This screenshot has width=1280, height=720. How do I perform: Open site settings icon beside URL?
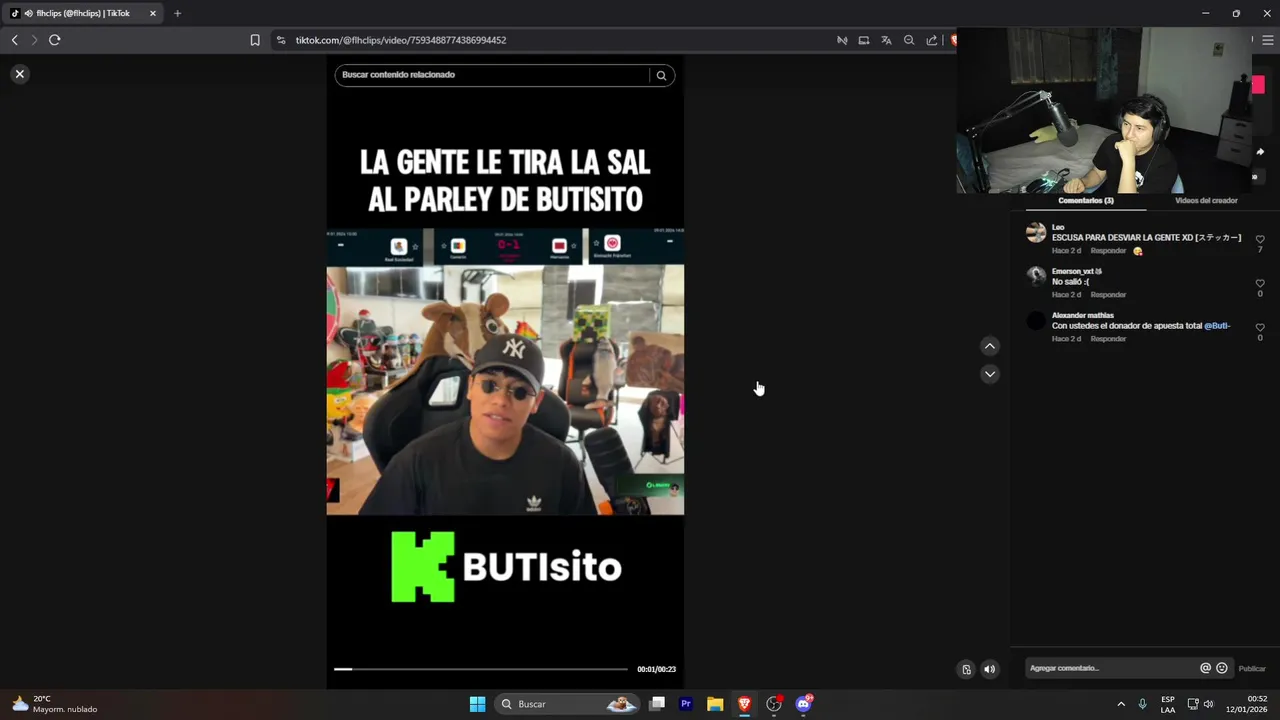point(281,40)
